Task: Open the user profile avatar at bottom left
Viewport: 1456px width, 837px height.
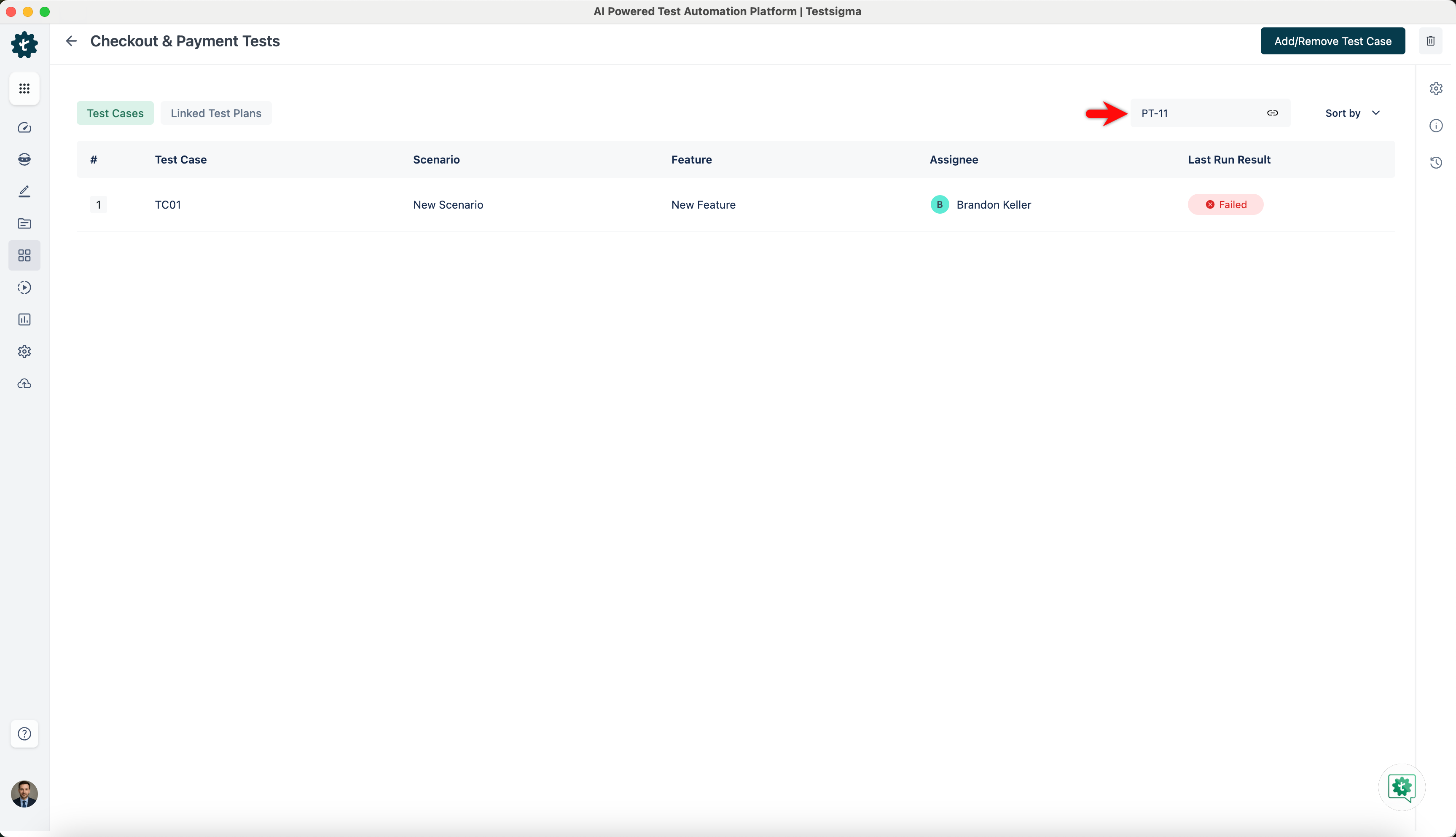Action: (24, 794)
